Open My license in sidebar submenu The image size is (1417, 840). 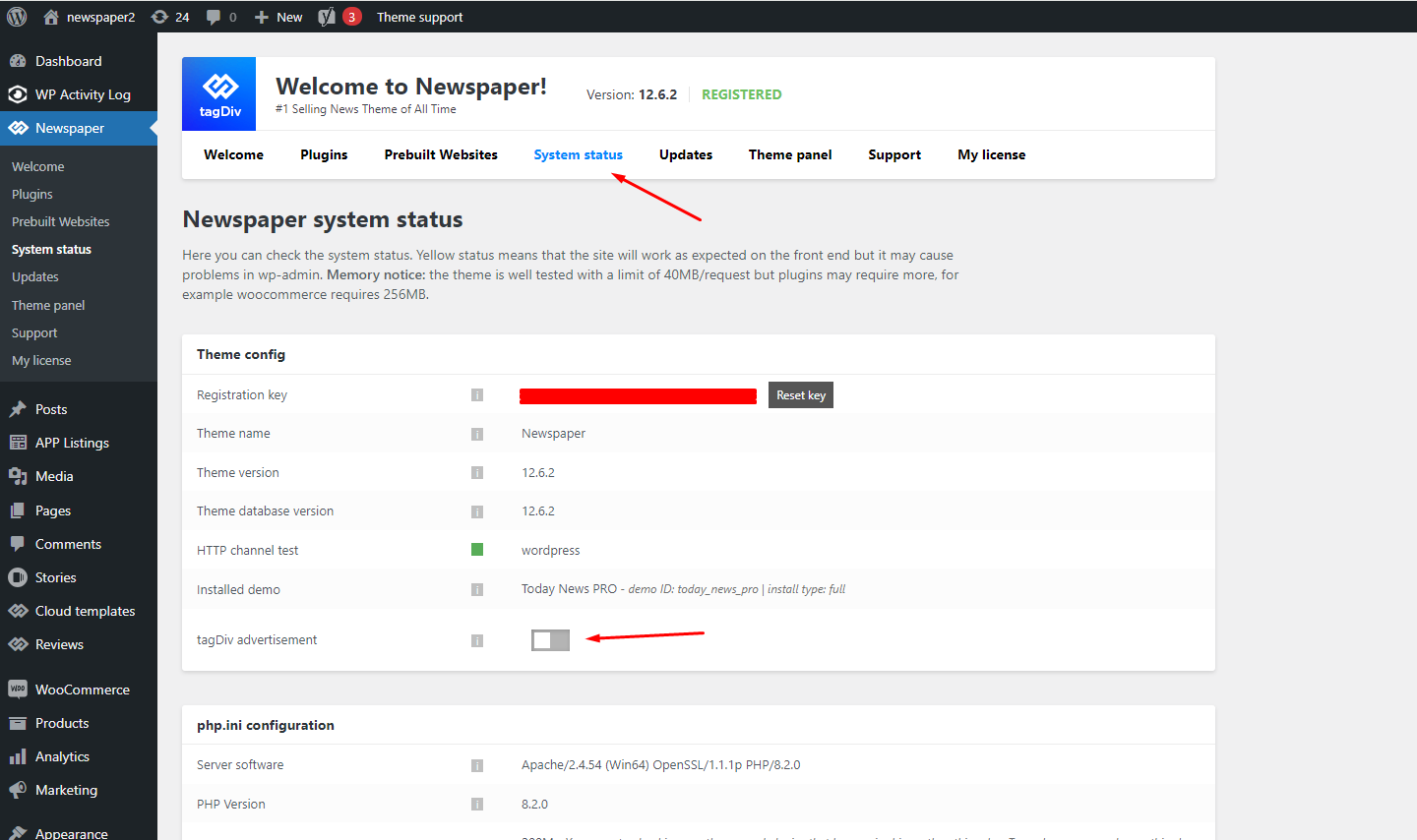tap(41, 360)
